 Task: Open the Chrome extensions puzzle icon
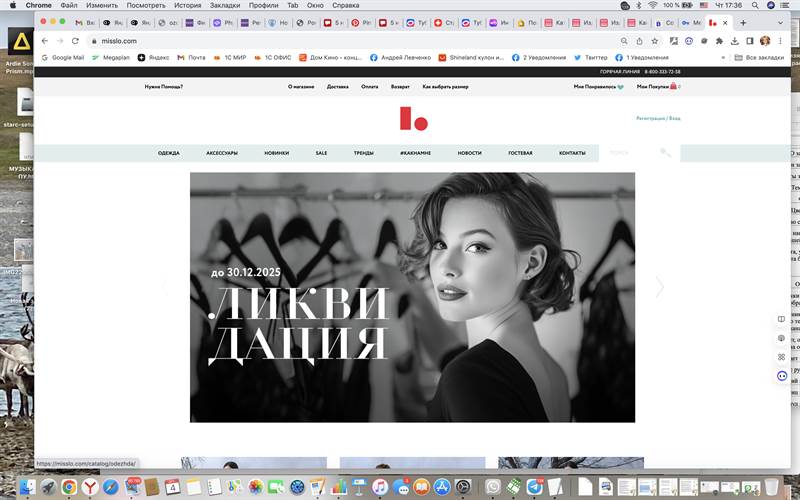point(719,41)
